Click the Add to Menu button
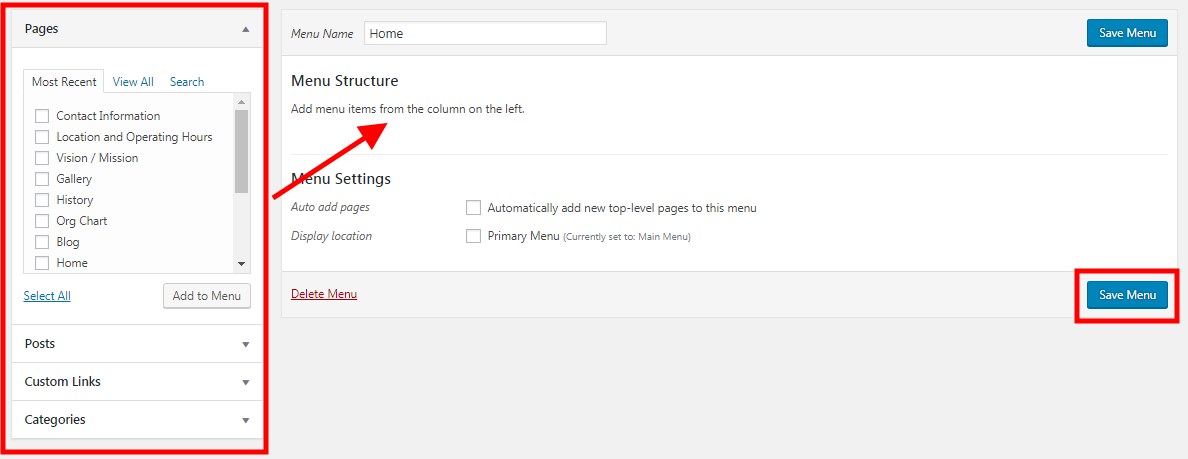 tap(207, 296)
